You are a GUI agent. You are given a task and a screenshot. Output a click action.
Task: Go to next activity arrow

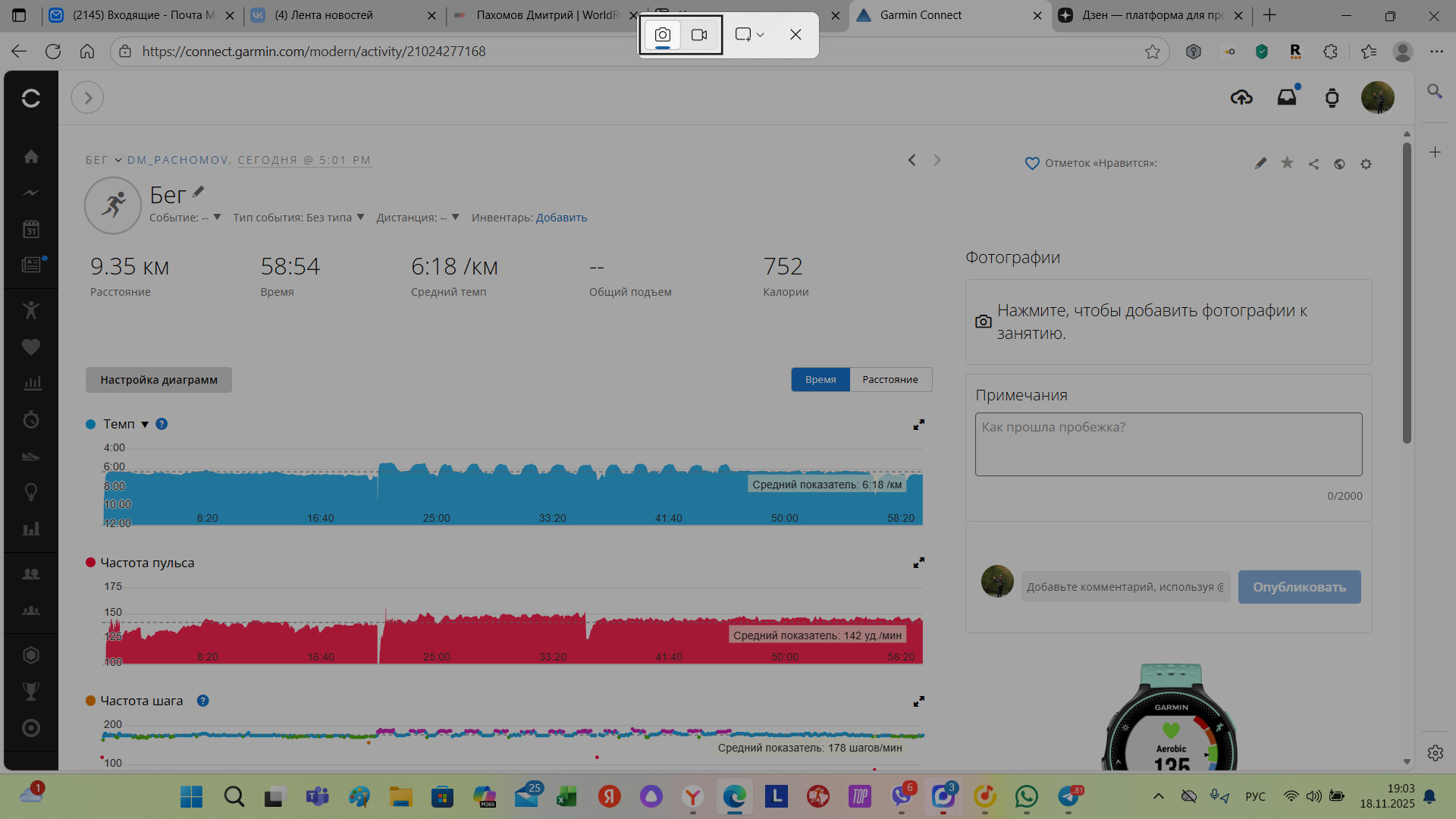(937, 160)
